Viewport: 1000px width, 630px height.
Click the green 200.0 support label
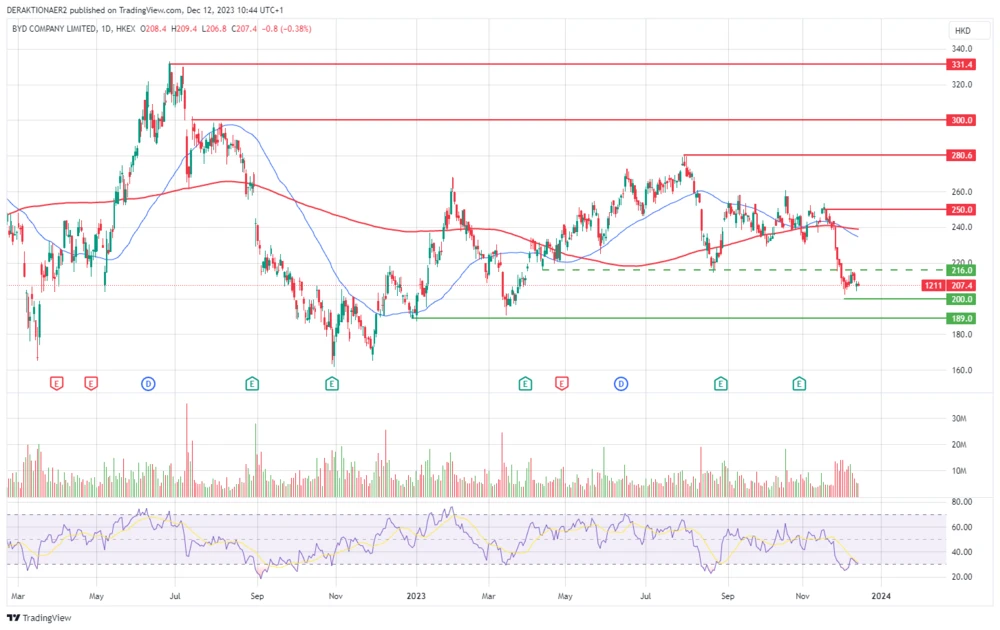coord(961,299)
